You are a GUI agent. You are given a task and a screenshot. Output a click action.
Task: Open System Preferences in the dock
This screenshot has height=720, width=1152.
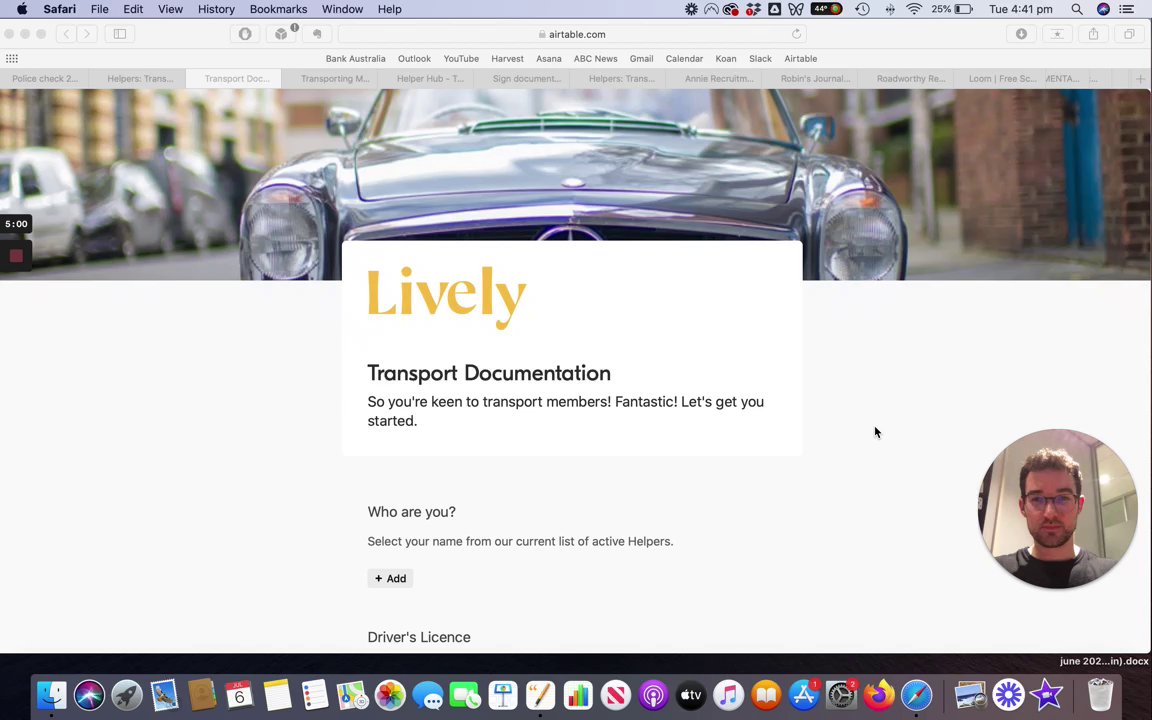(x=841, y=695)
